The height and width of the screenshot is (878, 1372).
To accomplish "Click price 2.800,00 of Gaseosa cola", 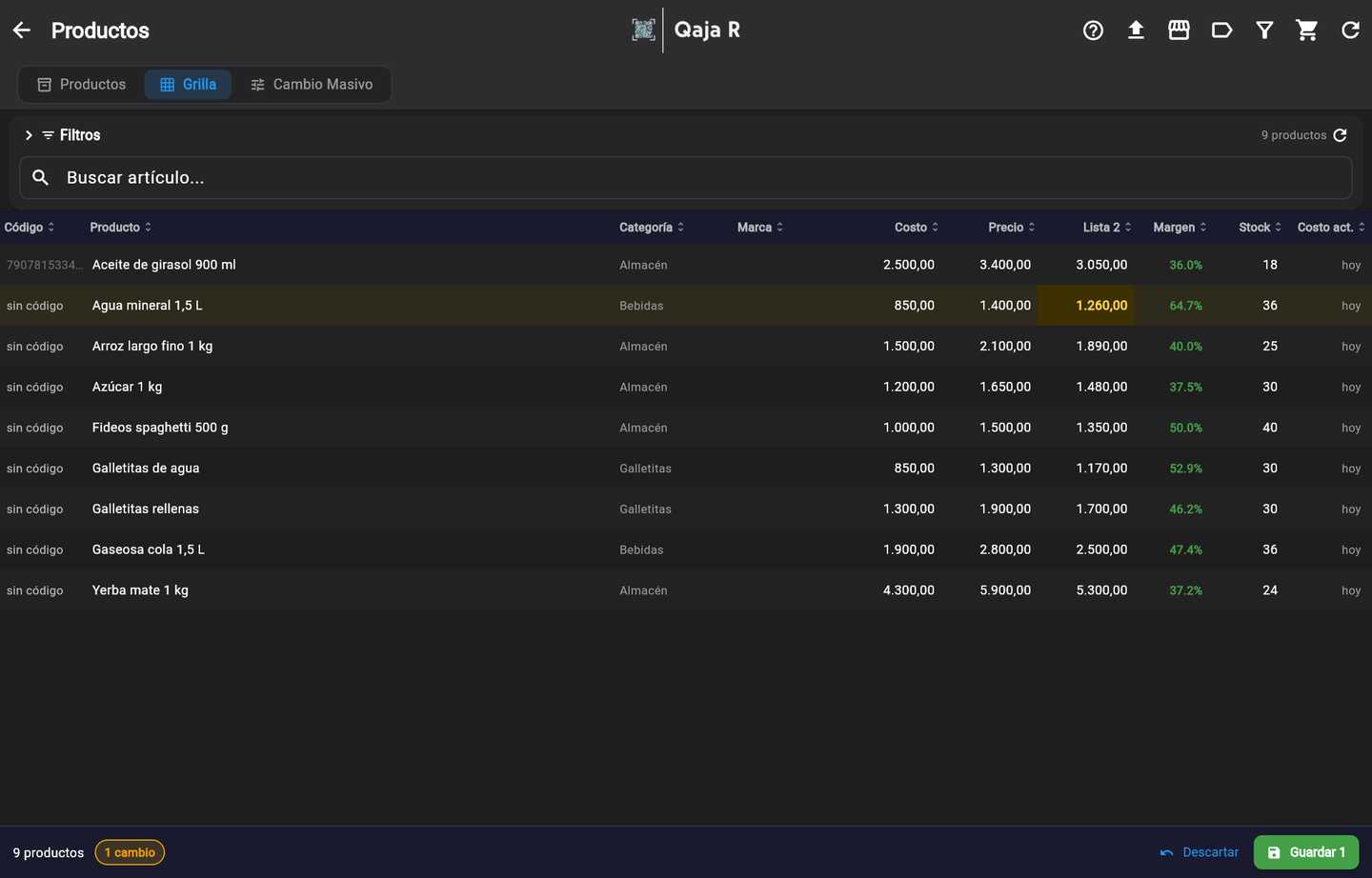I will pos(1005,549).
